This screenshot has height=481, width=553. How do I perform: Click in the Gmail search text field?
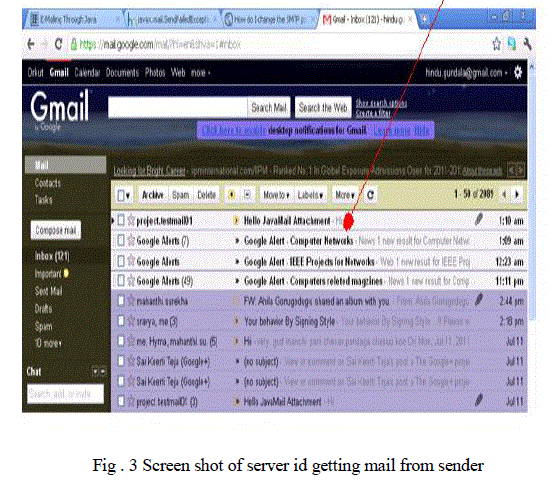click(x=177, y=107)
